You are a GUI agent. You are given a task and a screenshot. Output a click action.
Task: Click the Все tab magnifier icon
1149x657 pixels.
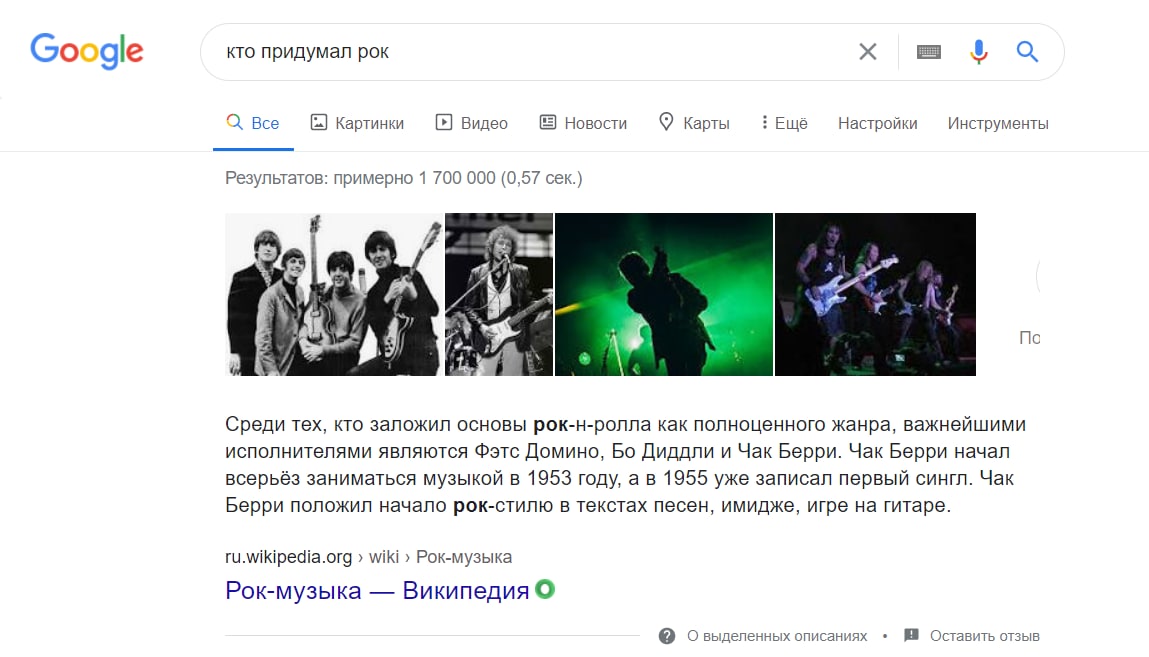(x=234, y=122)
